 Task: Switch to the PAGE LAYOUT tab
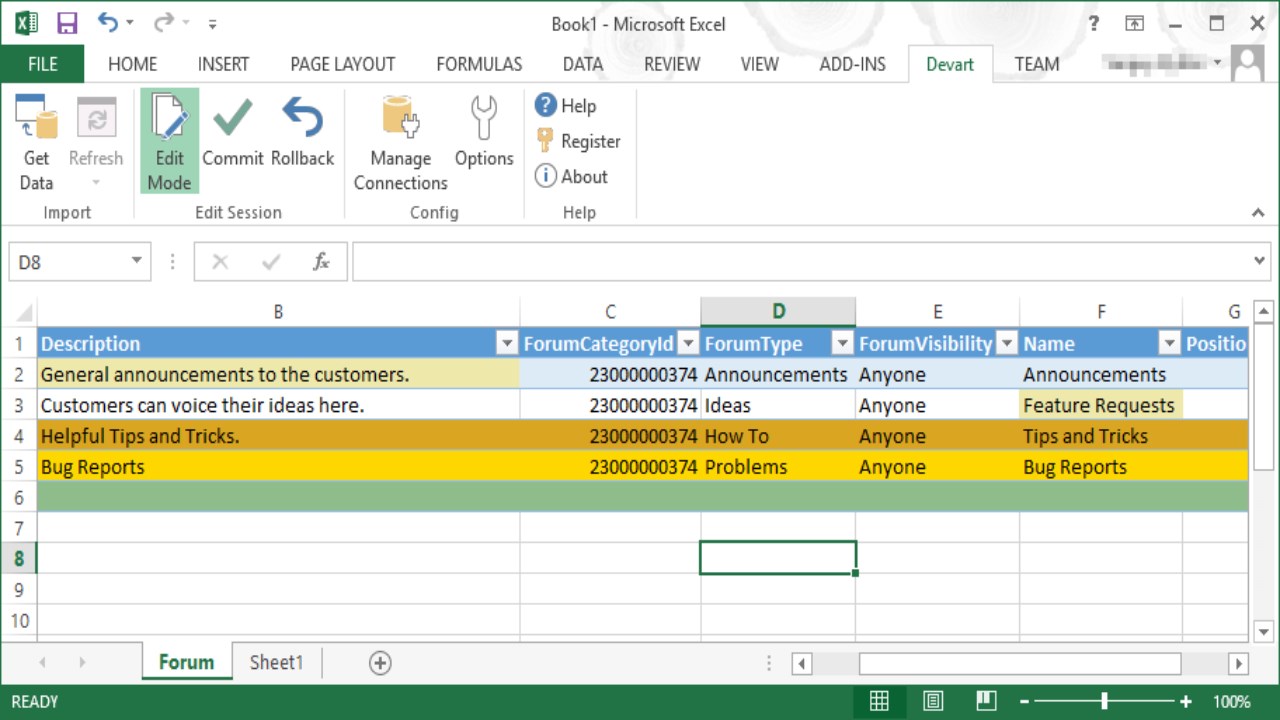343,64
